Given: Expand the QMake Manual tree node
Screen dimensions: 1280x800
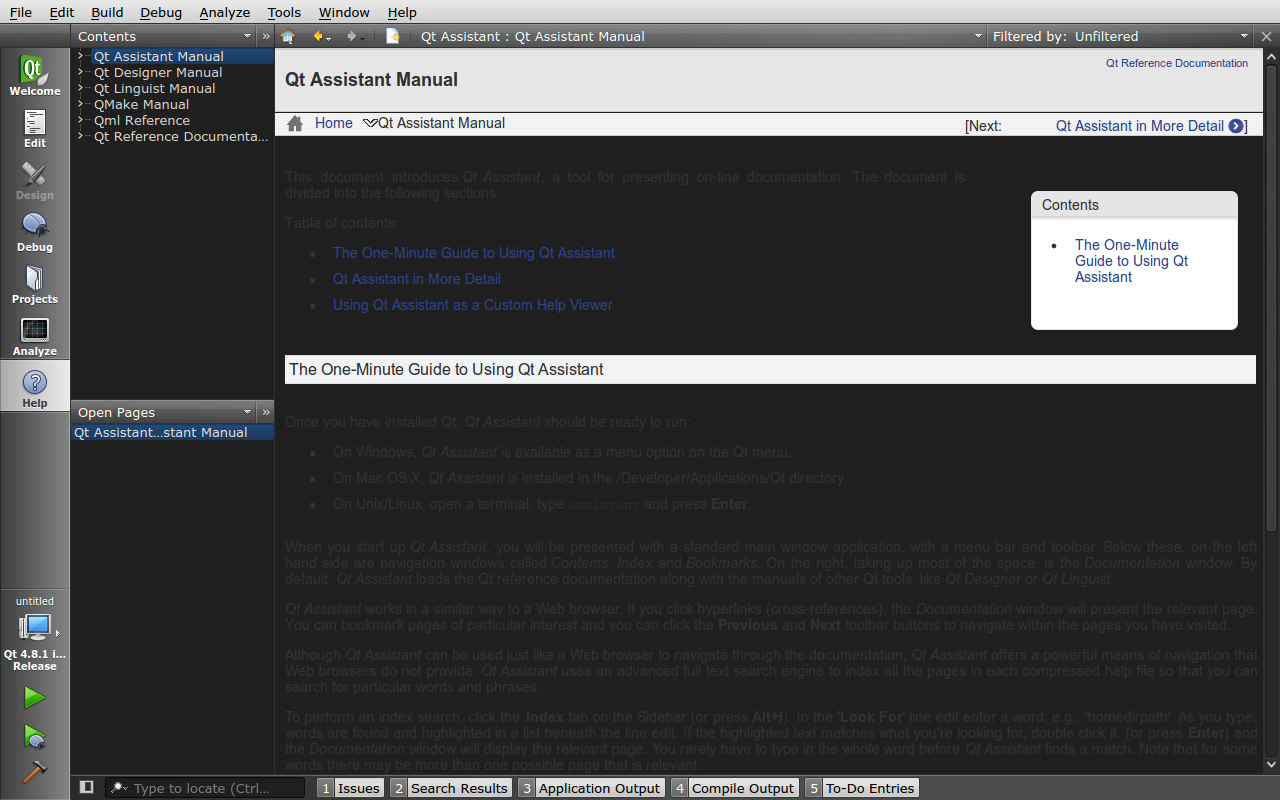Looking at the screenshot, I should coord(81,105).
